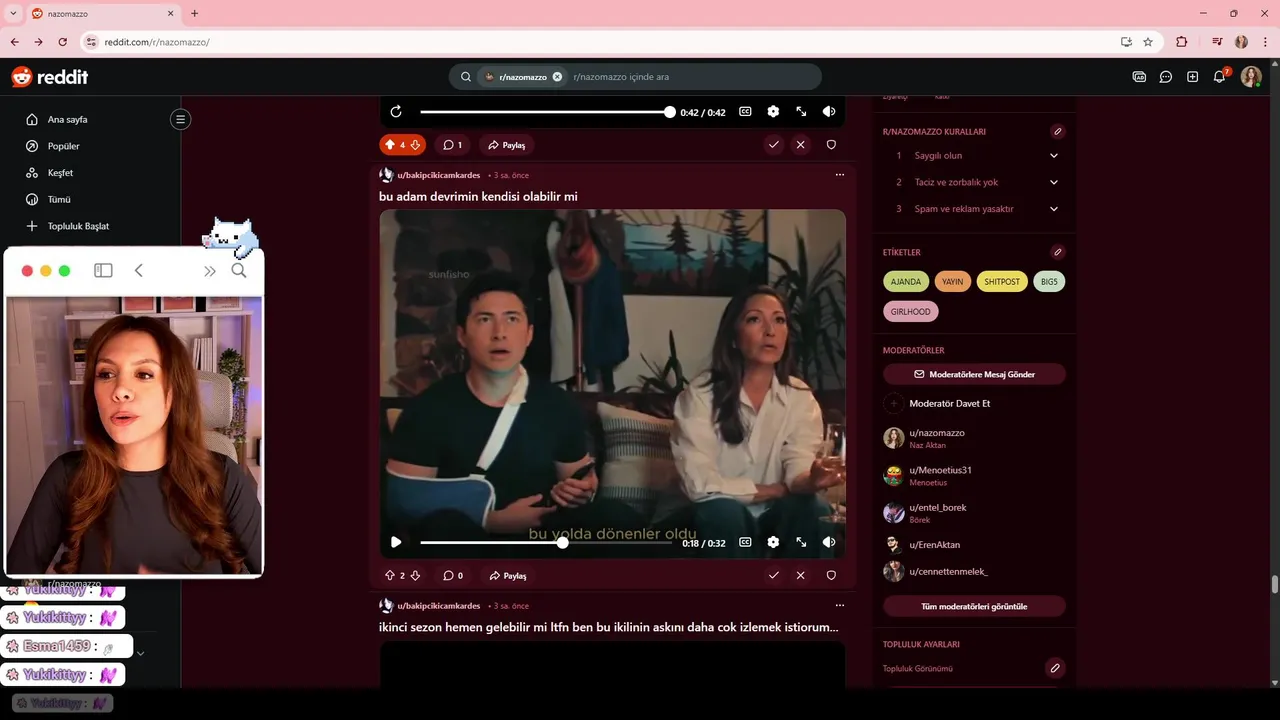This screenshot has height=720, width=1280.
Task: Remove the devrimin kendisi post with the X
Action: coord(800,576)
